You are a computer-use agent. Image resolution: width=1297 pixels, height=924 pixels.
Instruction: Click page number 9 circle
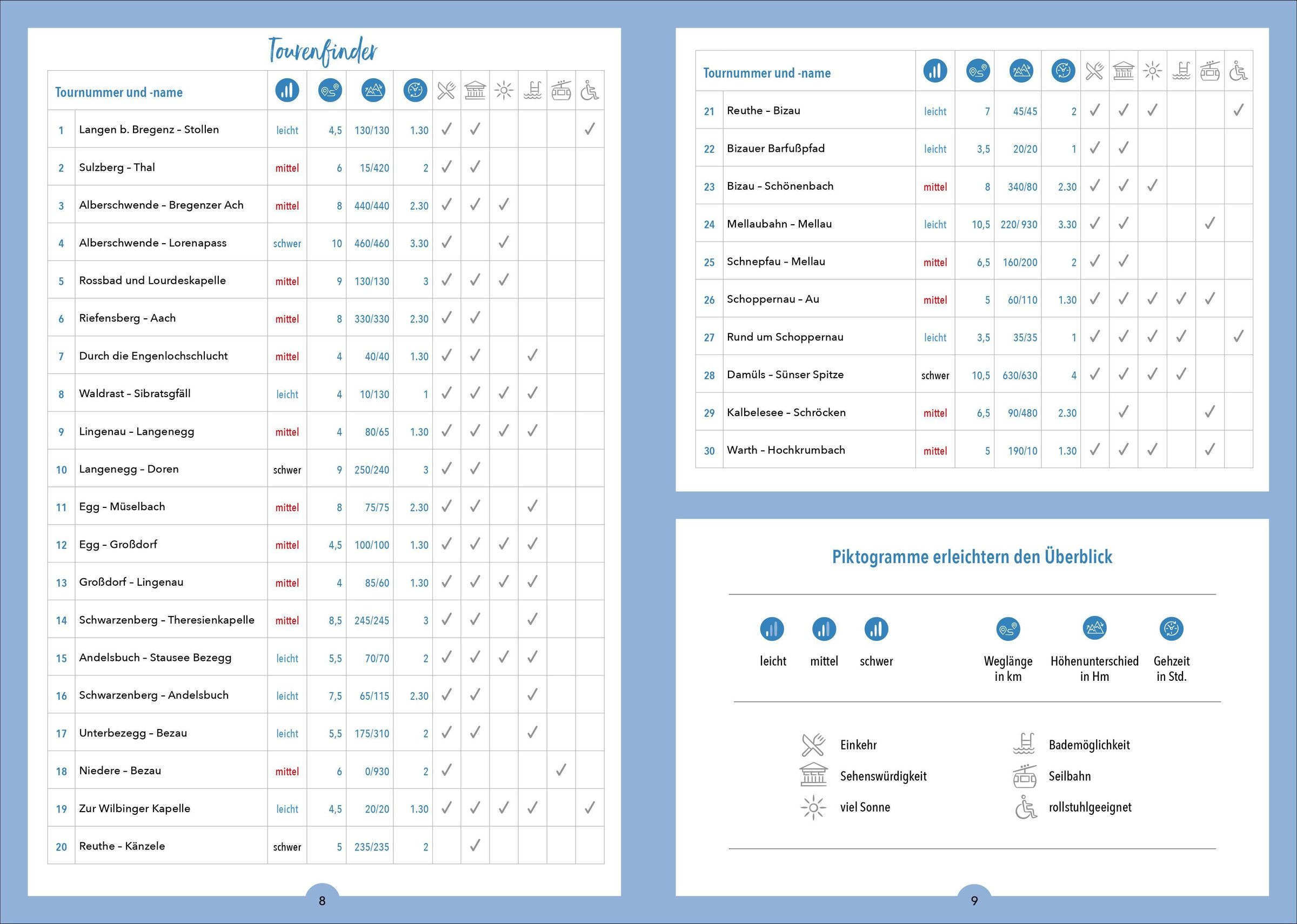(x=974, y=900)
